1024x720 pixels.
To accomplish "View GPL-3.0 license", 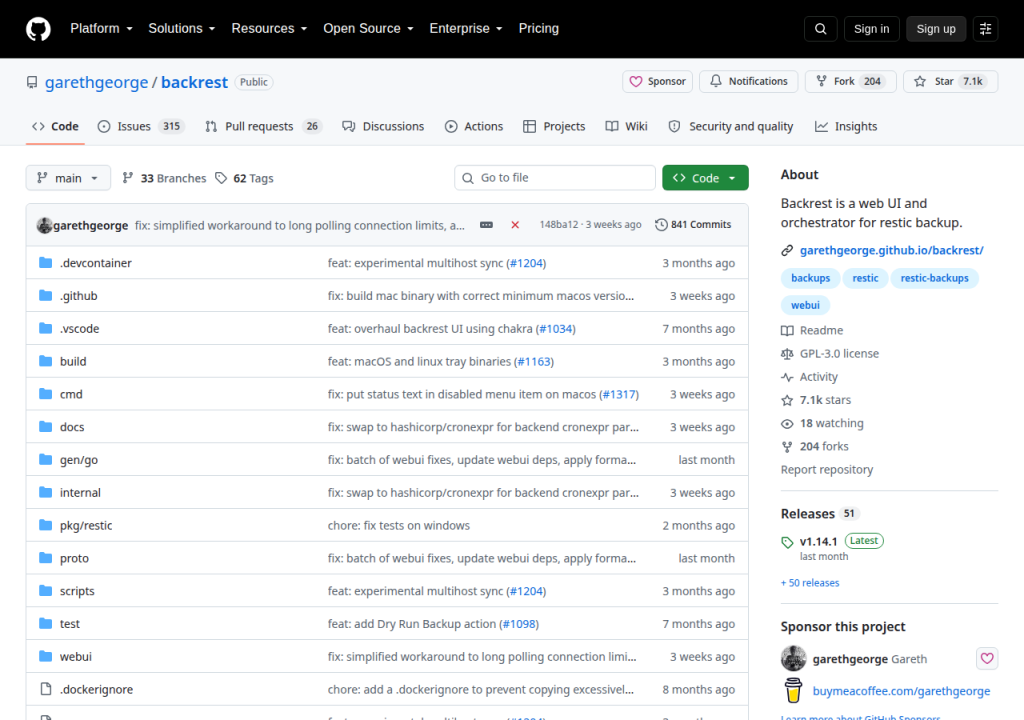I will (830, 353).
